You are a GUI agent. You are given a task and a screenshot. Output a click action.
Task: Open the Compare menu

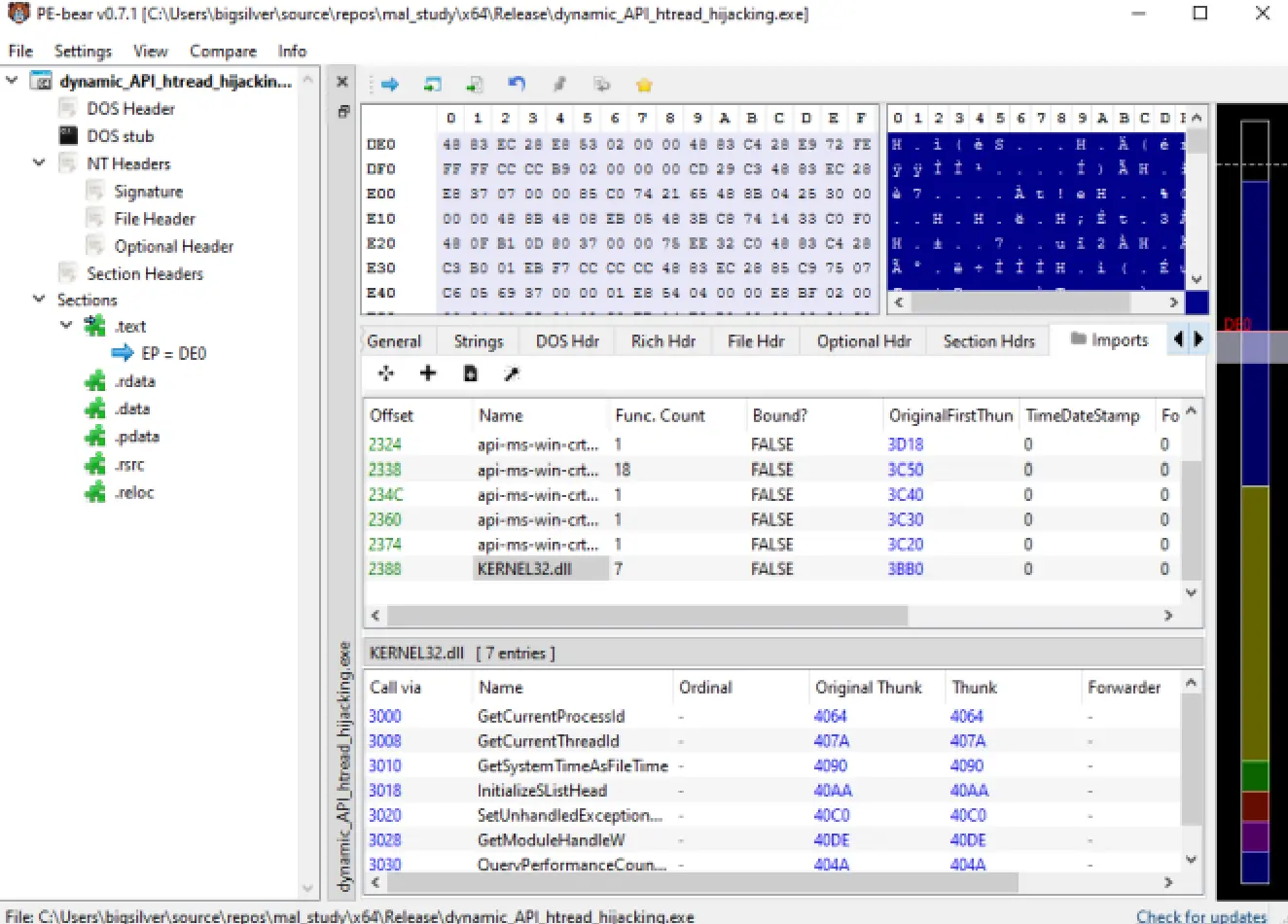(x=223, y=51)
